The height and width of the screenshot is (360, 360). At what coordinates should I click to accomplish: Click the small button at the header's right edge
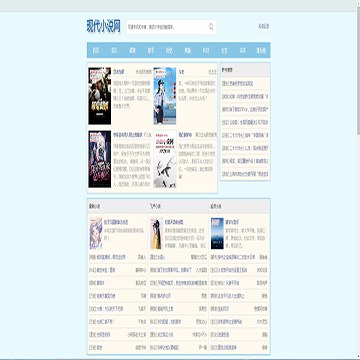pyautogui.click(x=263, y=26)
